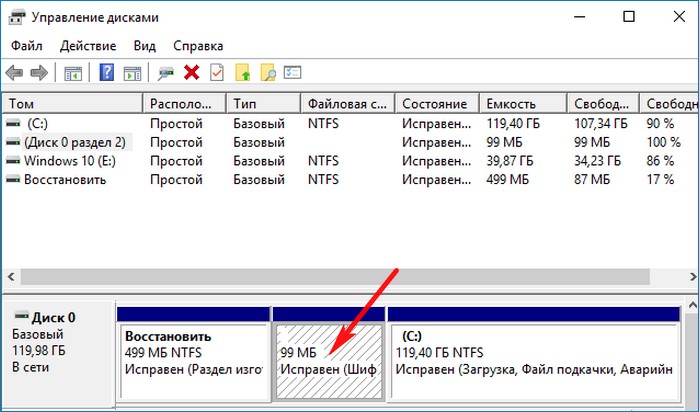The image size is (699, 412).
Task: Toggle the action pane toolbar icon
Action: (x=132, y=73)
